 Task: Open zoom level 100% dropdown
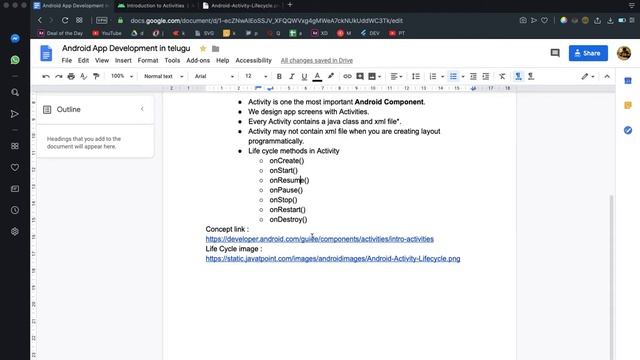coord(122,76)
